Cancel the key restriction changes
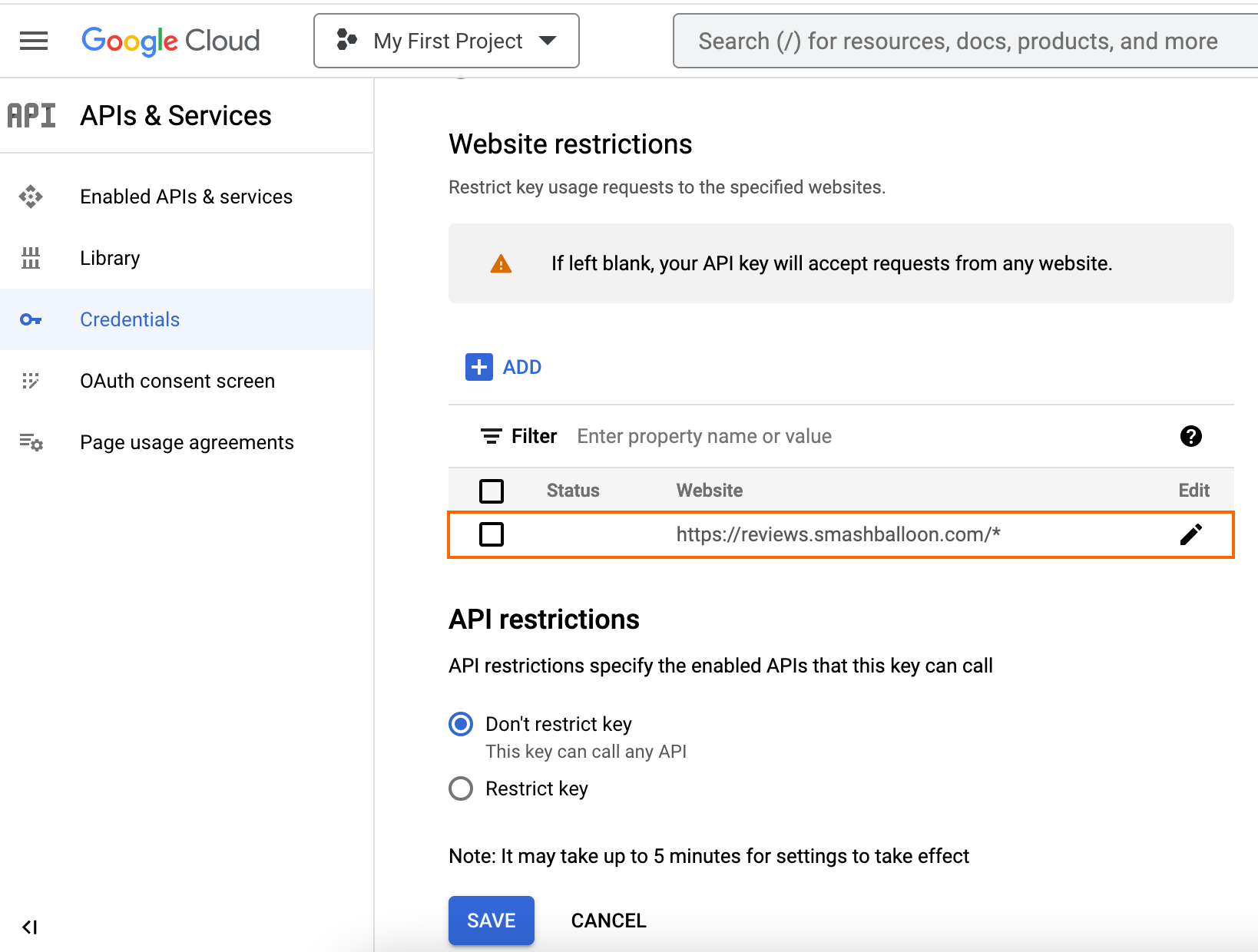This screenshot has height=952, width=1258. coord(608,920)
